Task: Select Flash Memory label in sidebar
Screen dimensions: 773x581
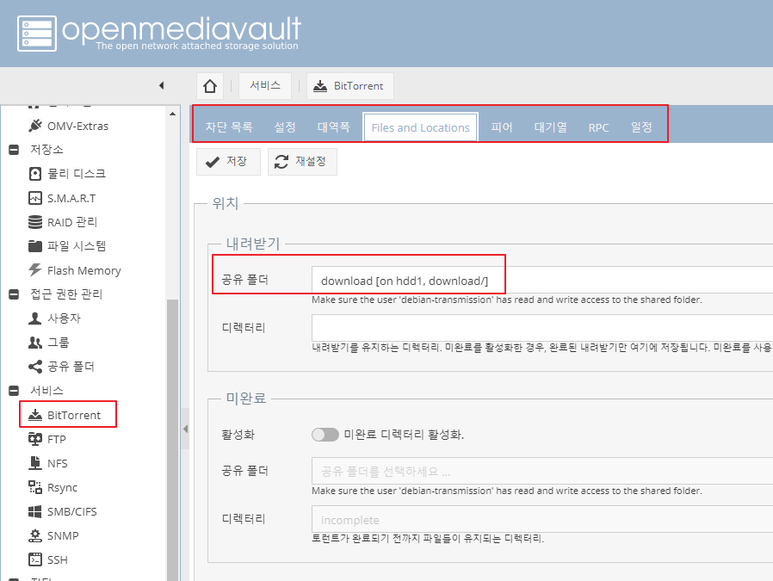Action: click(x=84, y=271)
